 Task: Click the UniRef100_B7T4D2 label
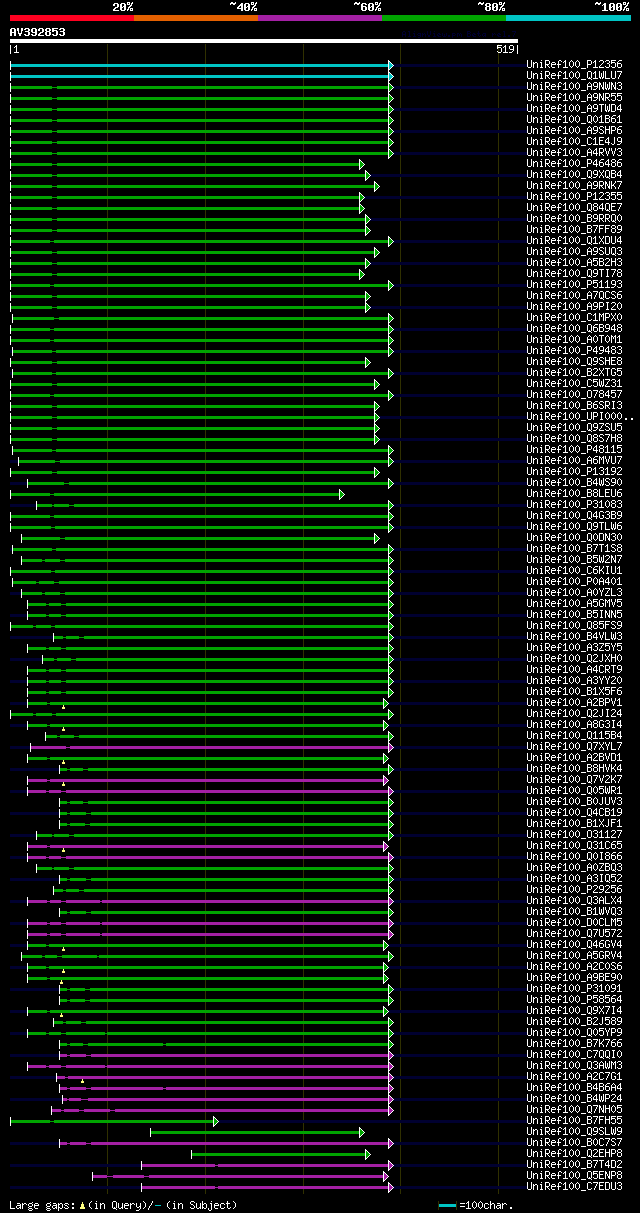[x=574, y=1164]
